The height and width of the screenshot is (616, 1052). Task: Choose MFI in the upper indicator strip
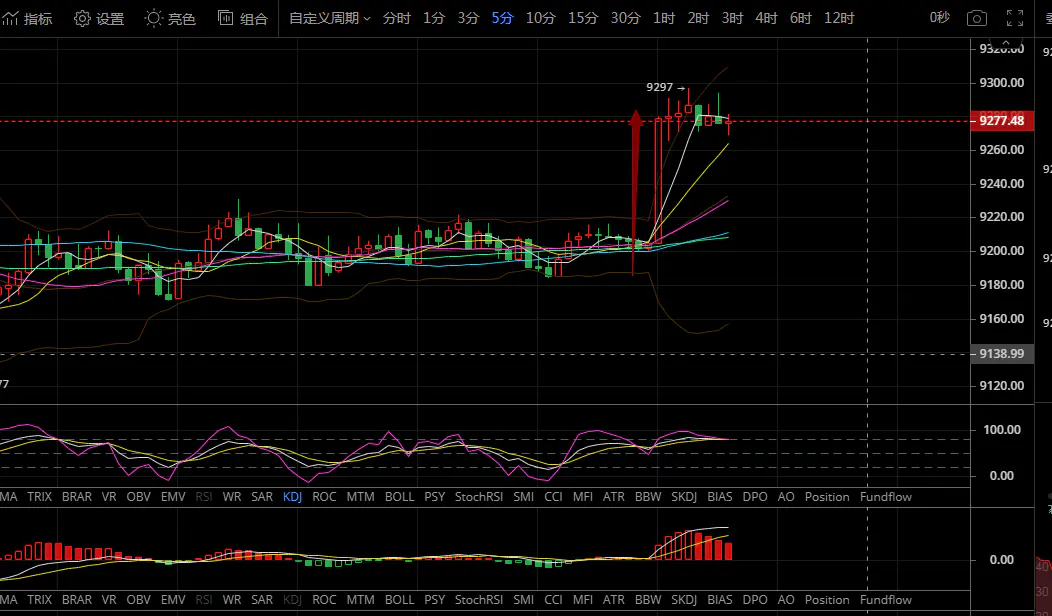coord(582,497)
